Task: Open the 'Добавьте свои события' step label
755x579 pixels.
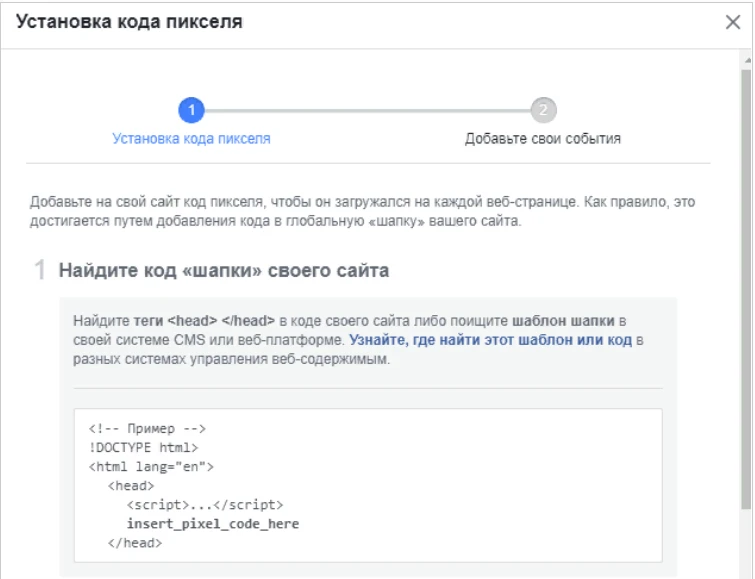Action: pyautogui.click(x=543, y=139)
